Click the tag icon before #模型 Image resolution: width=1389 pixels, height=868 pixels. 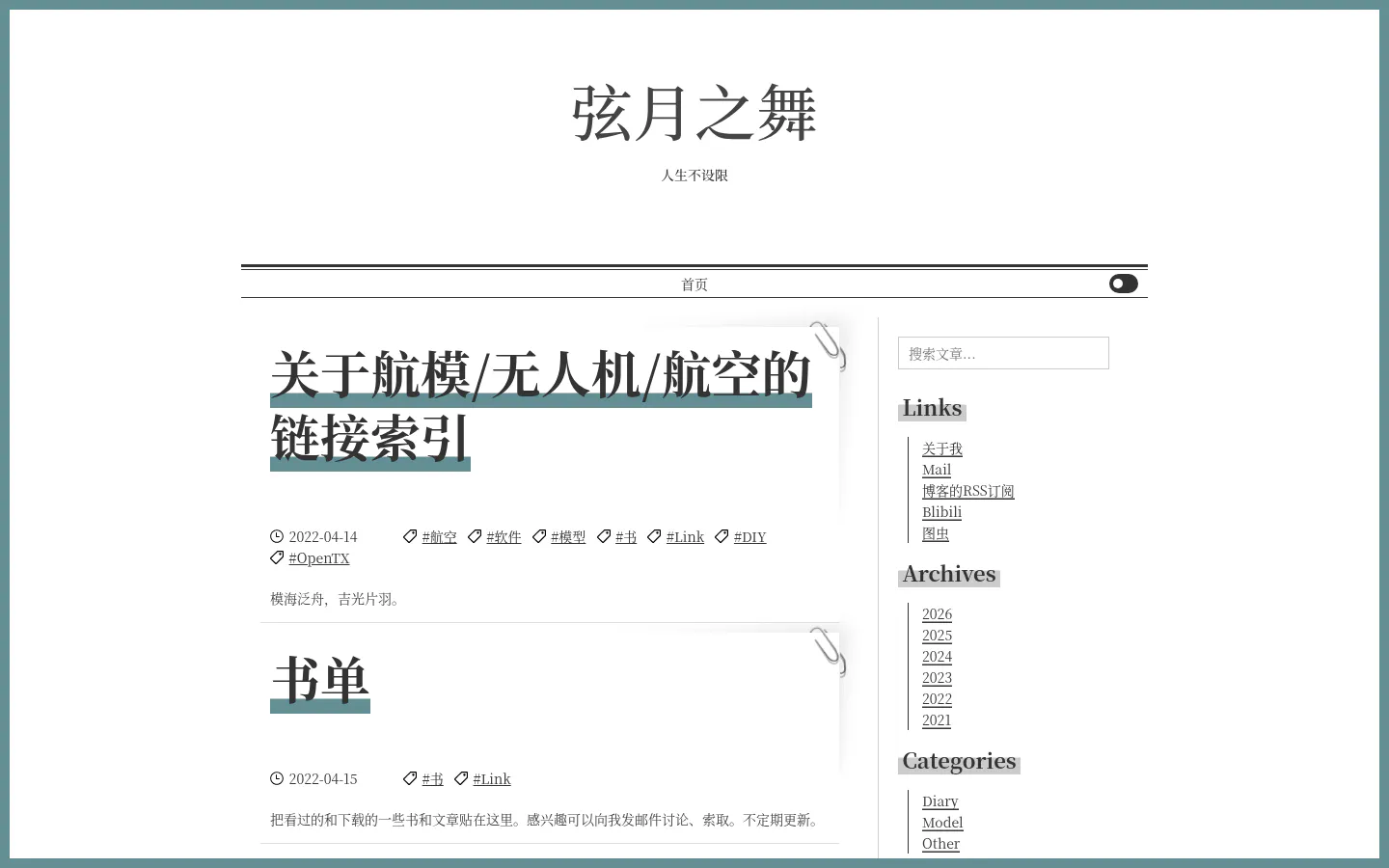tap(539, 536)
